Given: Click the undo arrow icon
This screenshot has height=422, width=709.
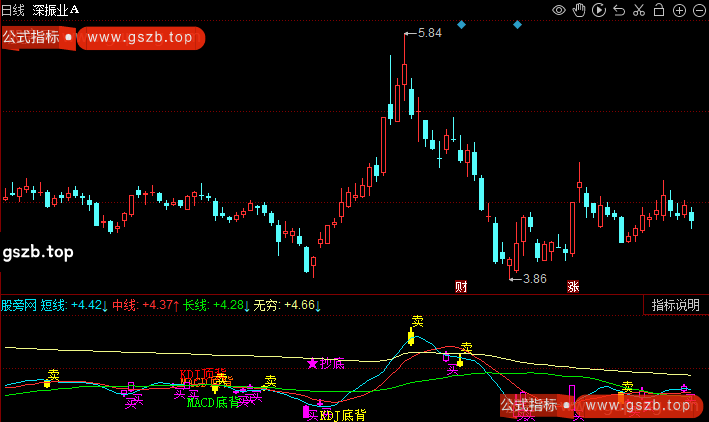Looking at the screenshot, I should click(618, 11).
